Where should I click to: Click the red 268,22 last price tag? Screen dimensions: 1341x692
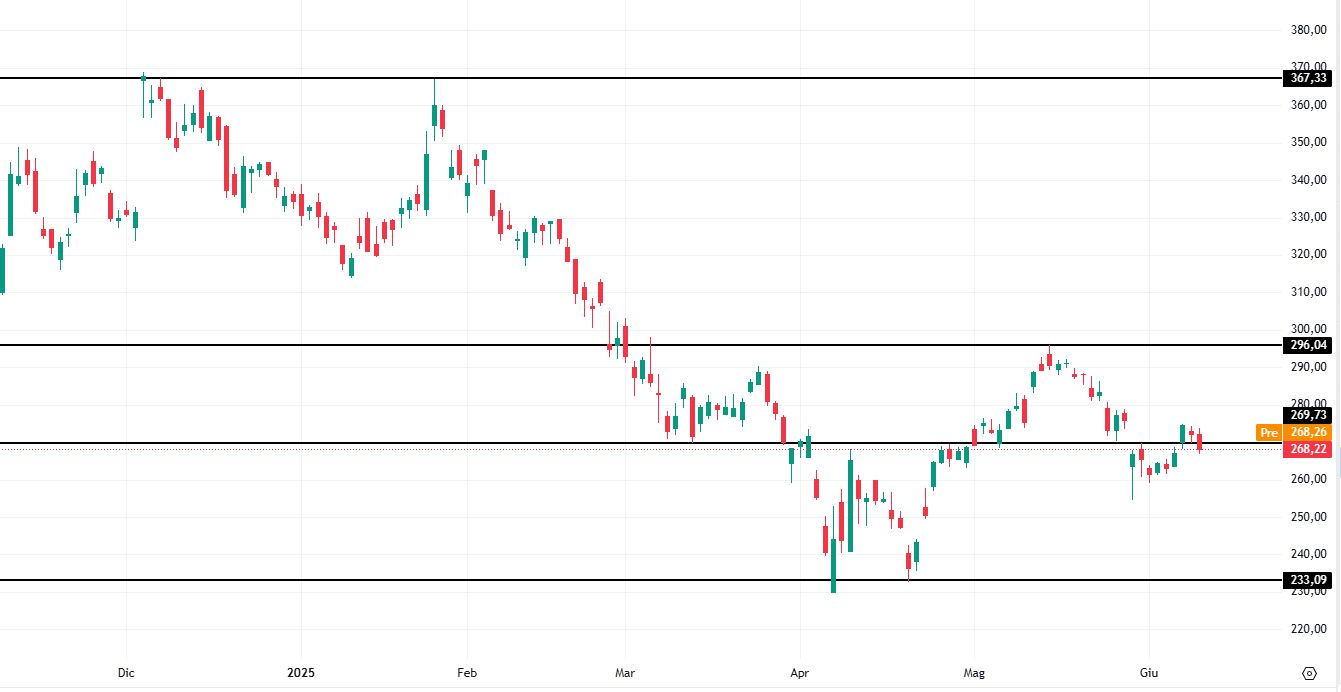pyautogui.click(x=1308, y=449)
